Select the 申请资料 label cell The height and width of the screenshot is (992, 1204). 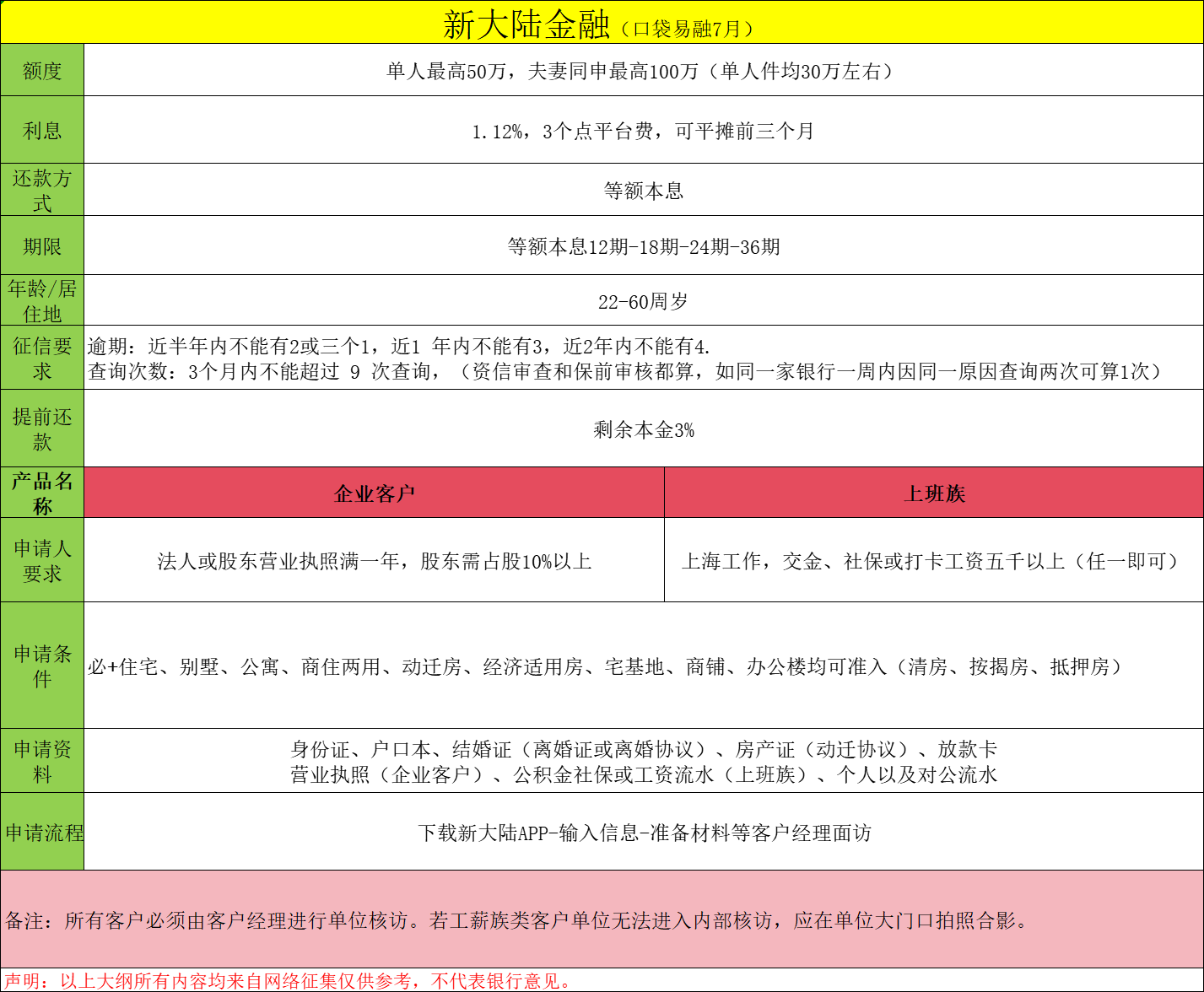42,759
